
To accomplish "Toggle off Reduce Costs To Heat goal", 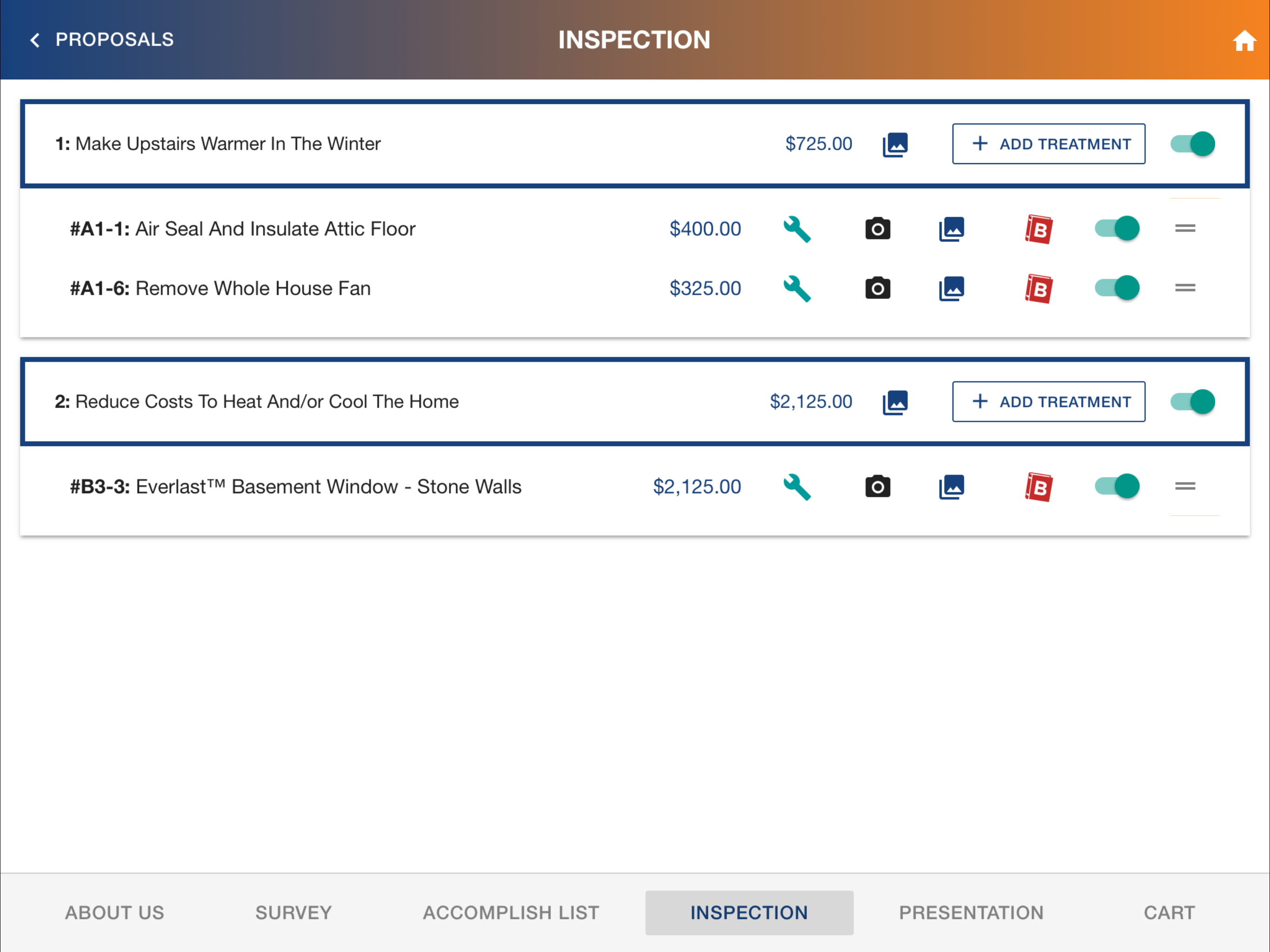I will point(1192,401).
